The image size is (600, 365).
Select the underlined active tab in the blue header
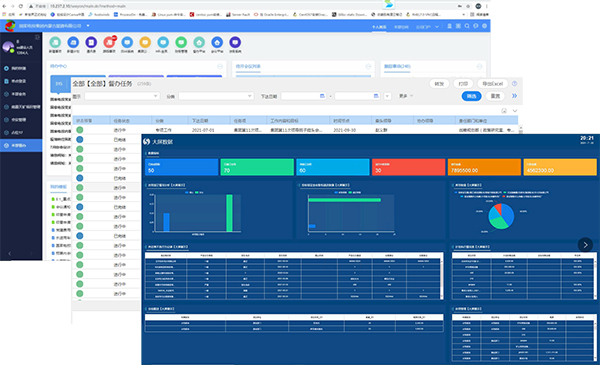click(x=379, y=27)
